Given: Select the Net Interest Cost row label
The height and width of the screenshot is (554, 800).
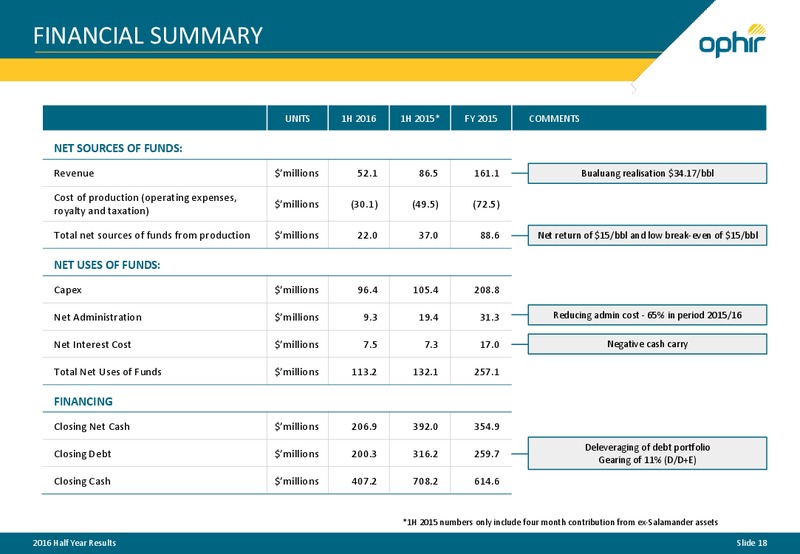Looking at the screenshot, I should tap(92, 345).
